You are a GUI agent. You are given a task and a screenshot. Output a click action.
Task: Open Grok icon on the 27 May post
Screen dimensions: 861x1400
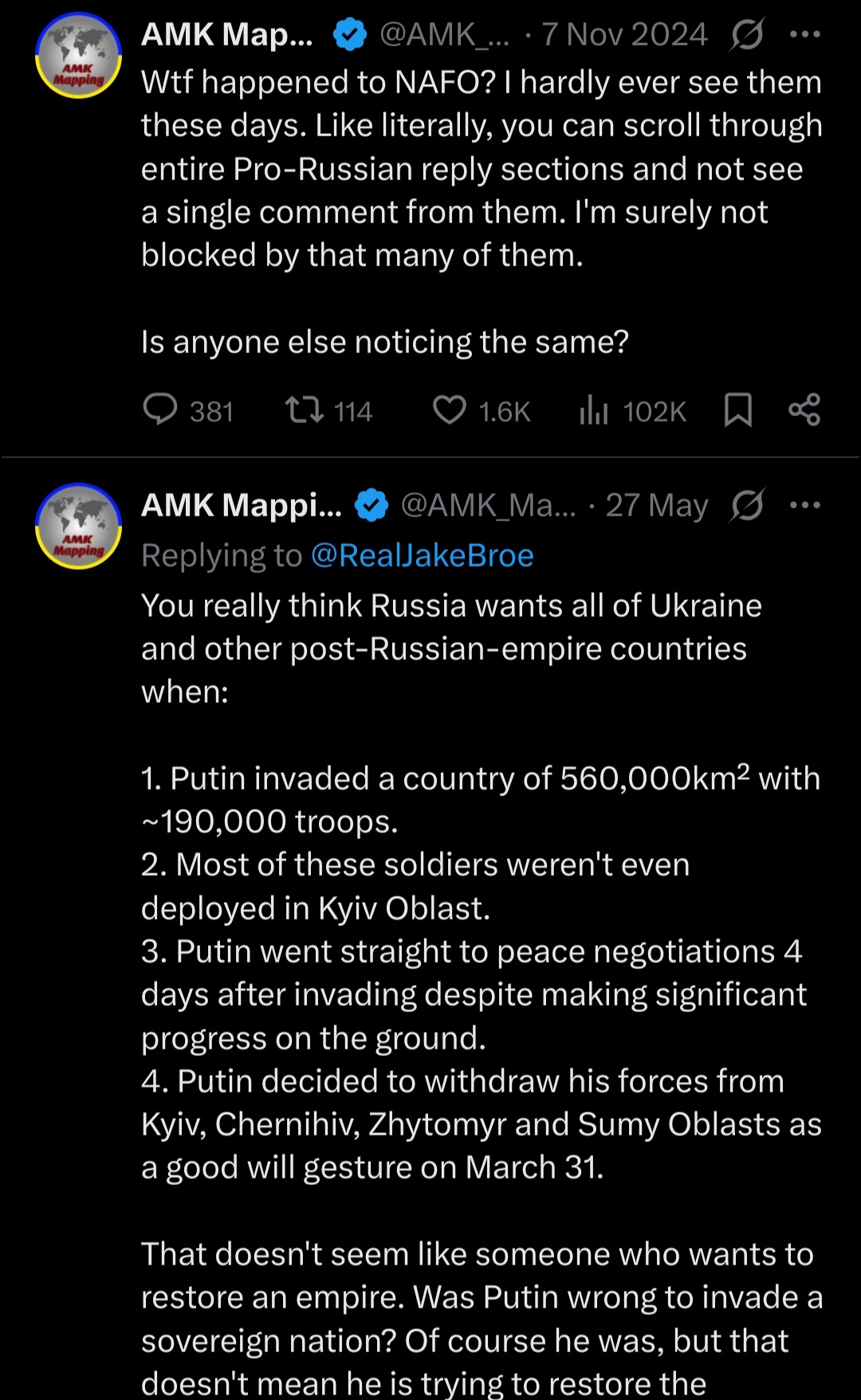click(747, 505)
